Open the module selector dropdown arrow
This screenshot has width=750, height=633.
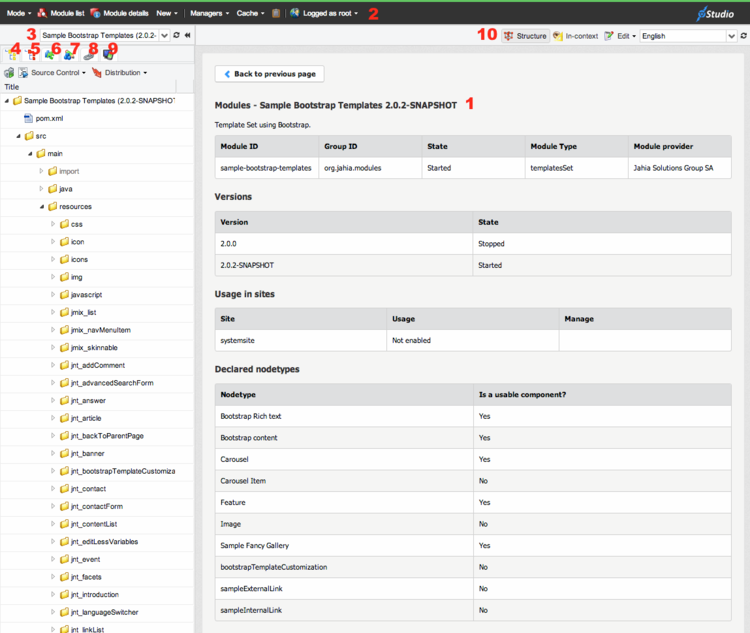pyautogui.click(x=165, y=35)
